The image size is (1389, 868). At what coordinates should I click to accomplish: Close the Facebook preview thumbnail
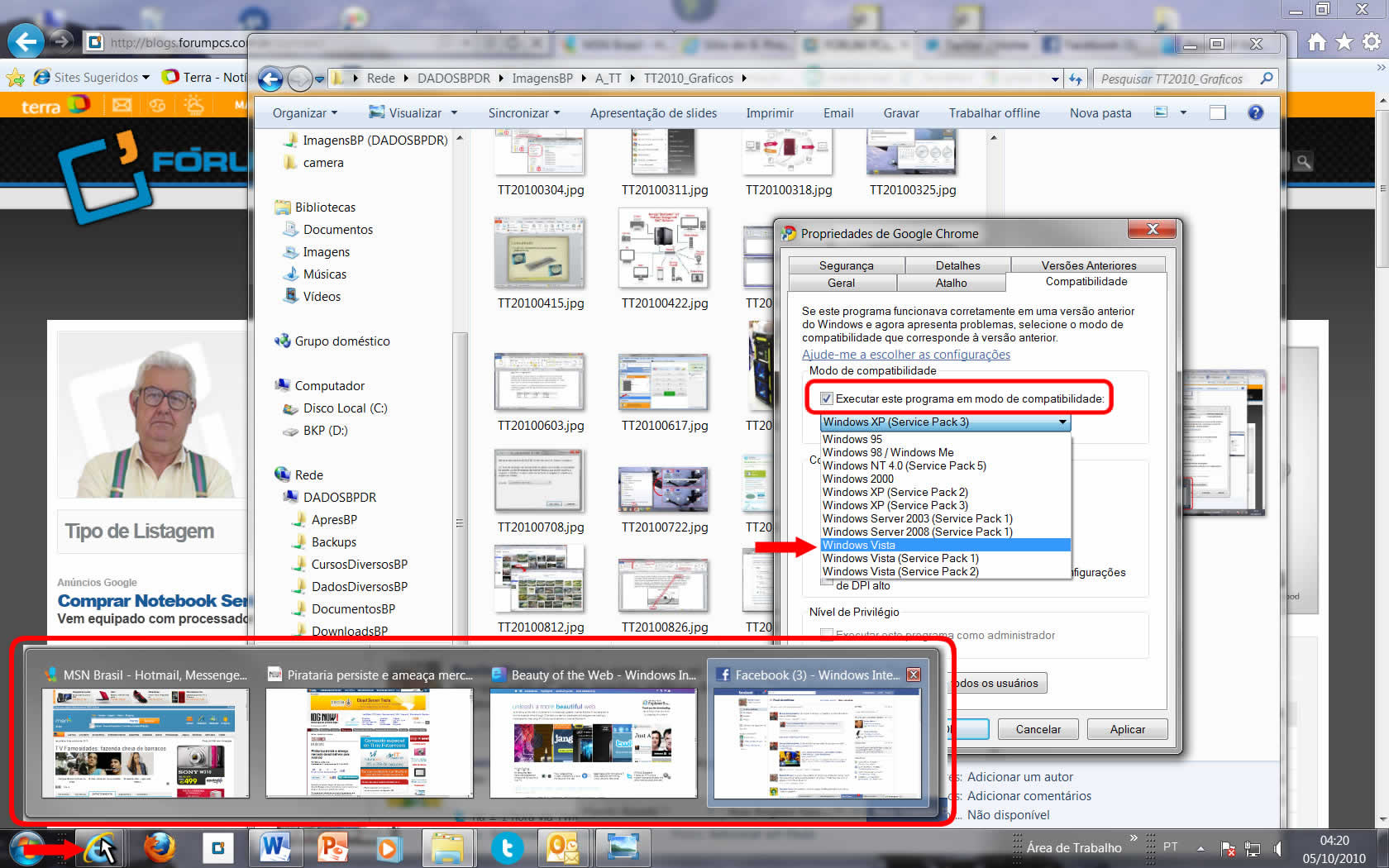click(913, 675)
